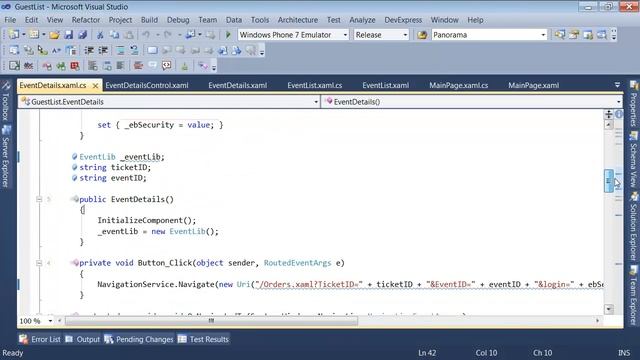Click the Save All icon

tap(83, 35)
